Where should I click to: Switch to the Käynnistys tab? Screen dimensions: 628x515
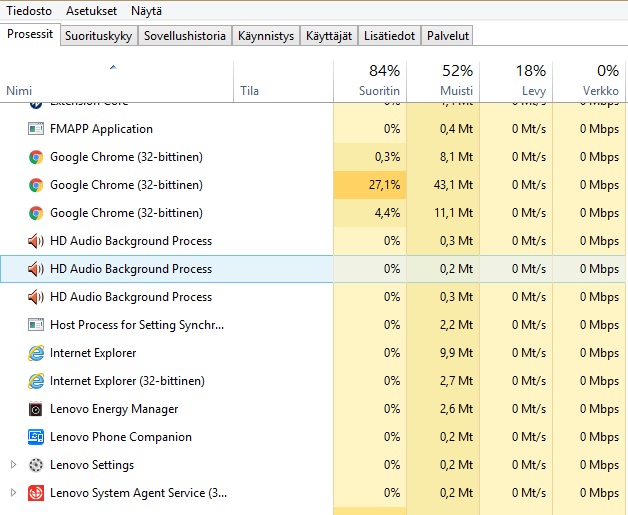pyautogui.click(x=266, y=36)
